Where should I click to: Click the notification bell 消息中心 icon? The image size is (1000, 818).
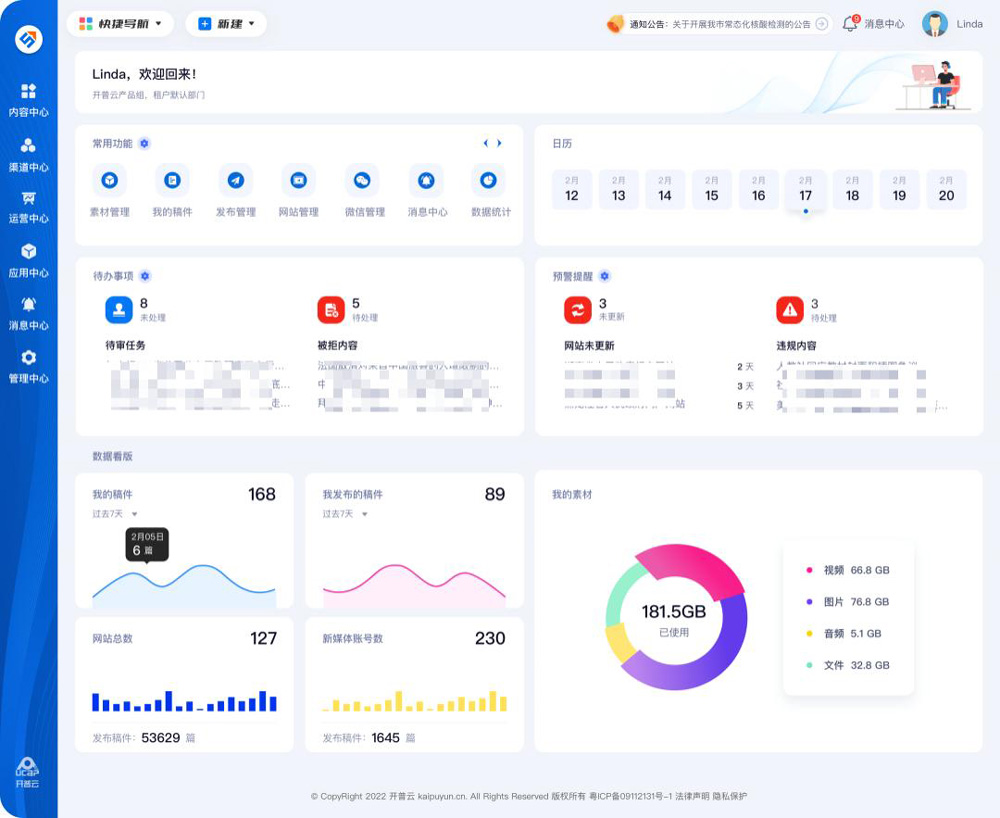(849, 24)
